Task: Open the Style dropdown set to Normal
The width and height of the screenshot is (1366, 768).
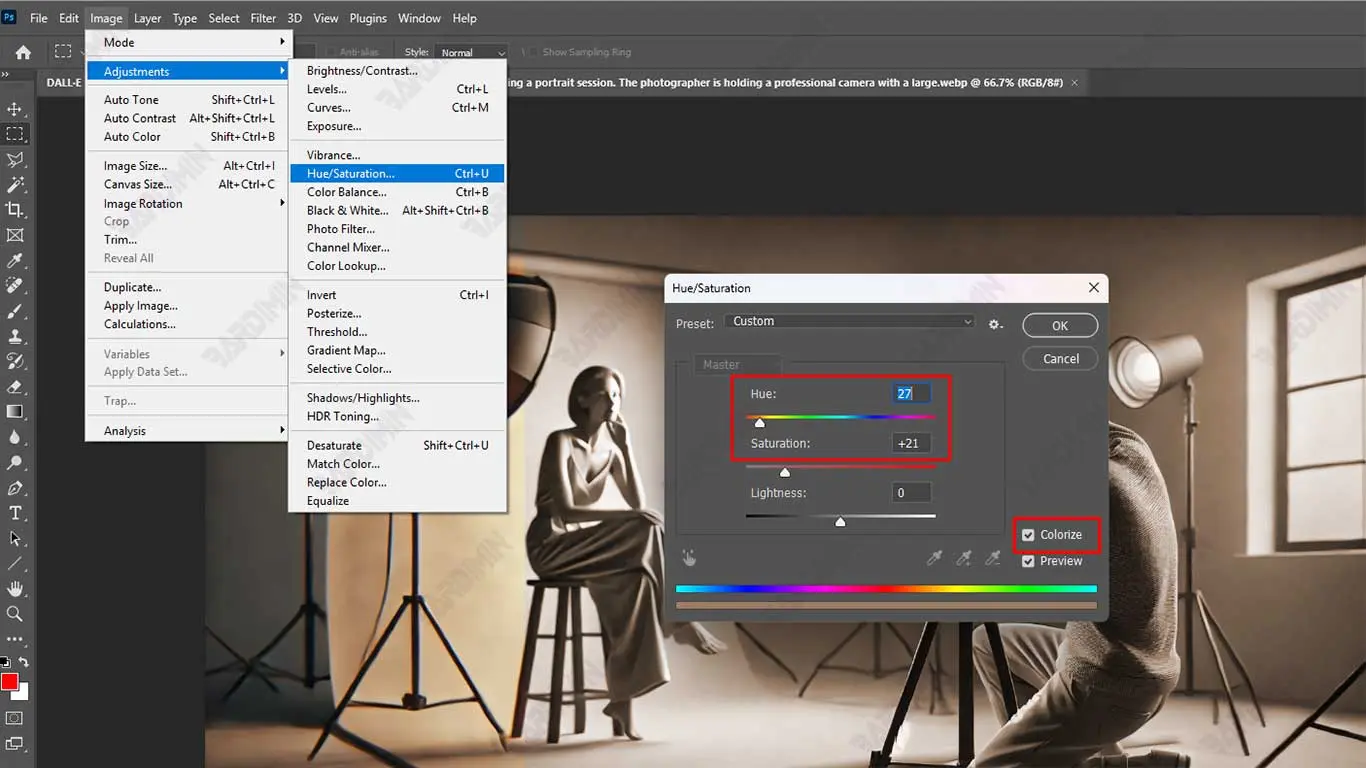Action: pyautogui.click(x=472, y=52)
